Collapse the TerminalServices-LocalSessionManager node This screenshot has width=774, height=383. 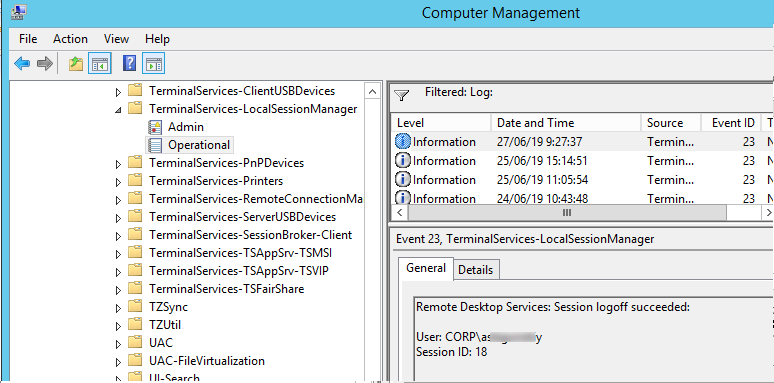(118, 110)
